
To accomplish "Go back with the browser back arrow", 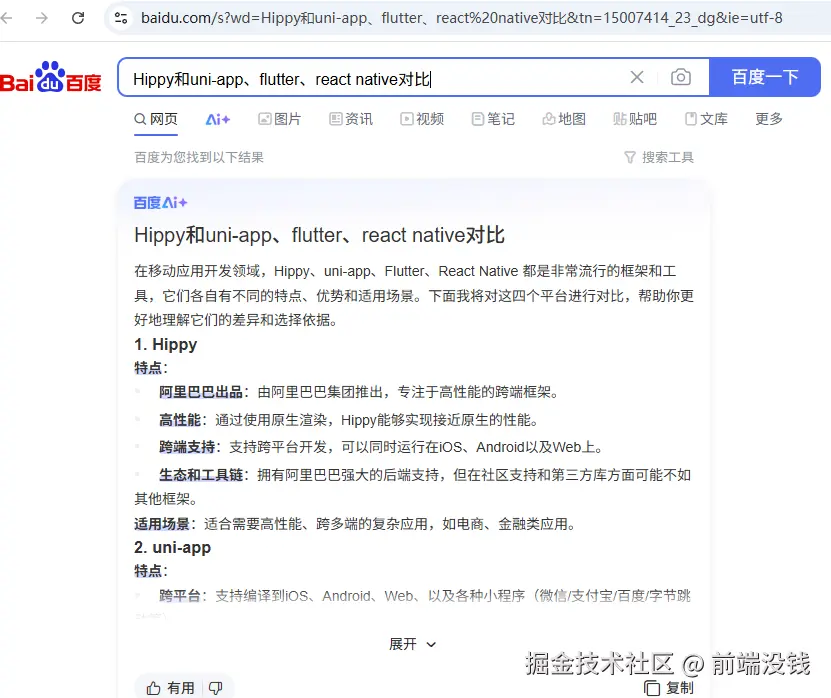I will (x=6, y=18).
